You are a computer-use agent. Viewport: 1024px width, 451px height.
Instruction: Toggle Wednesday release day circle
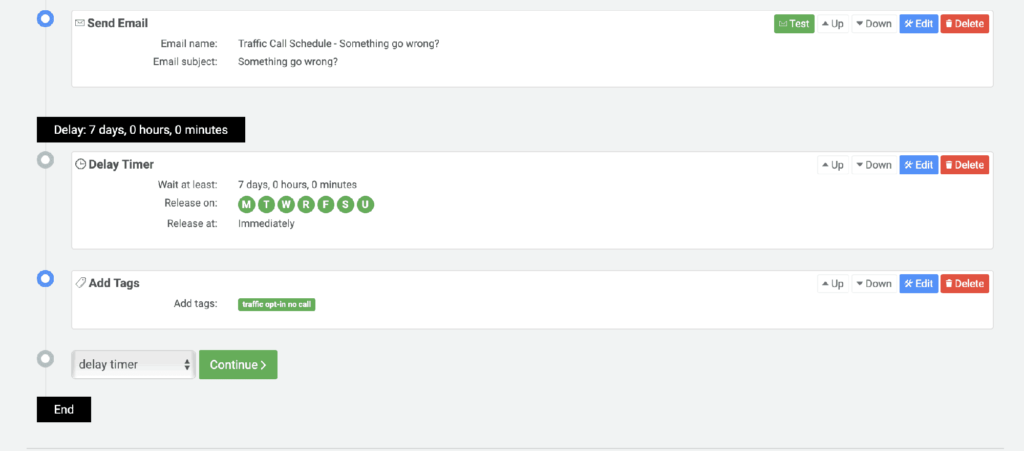click(286, 204)
